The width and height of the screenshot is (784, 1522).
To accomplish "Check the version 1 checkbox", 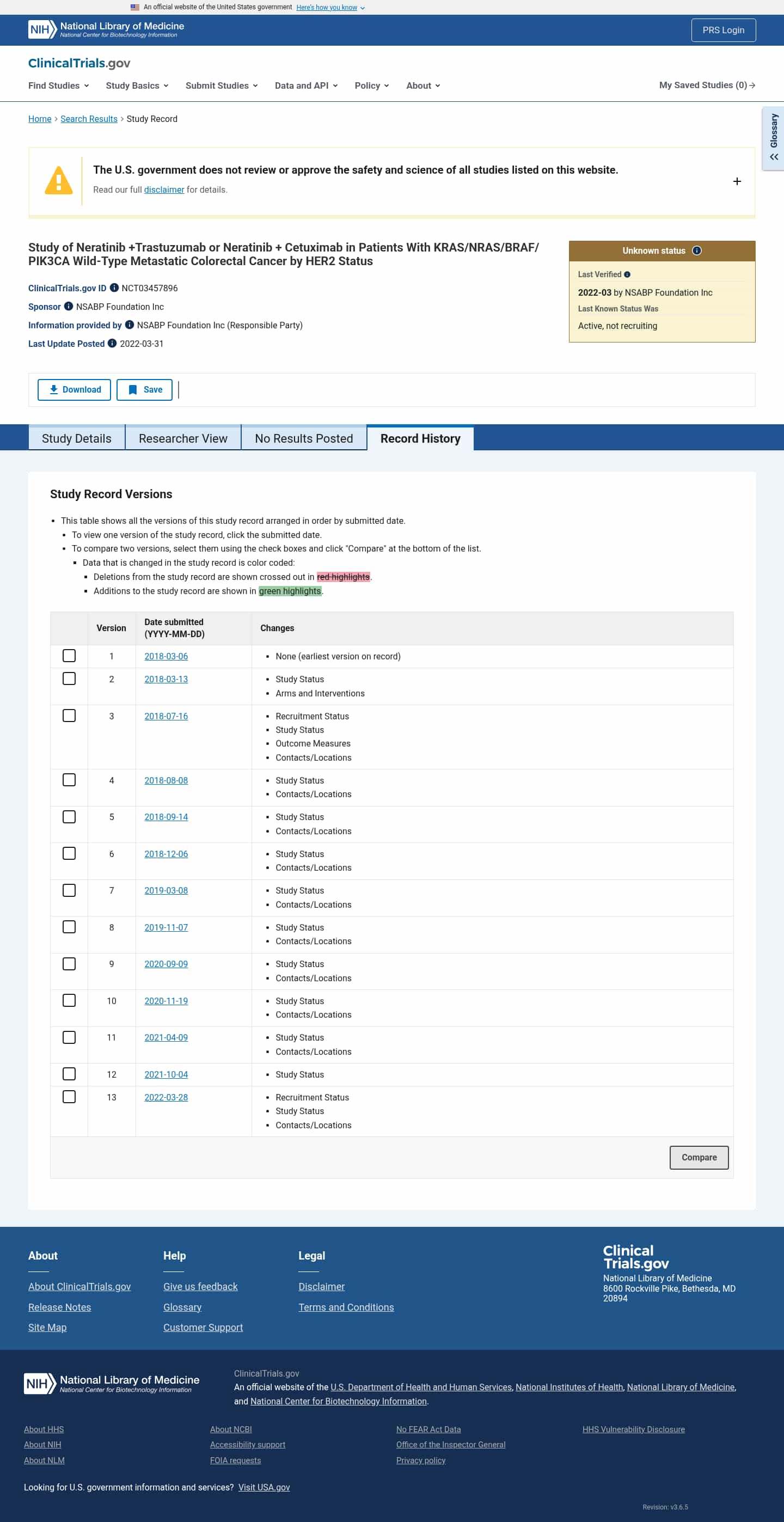I will point(69,656).
